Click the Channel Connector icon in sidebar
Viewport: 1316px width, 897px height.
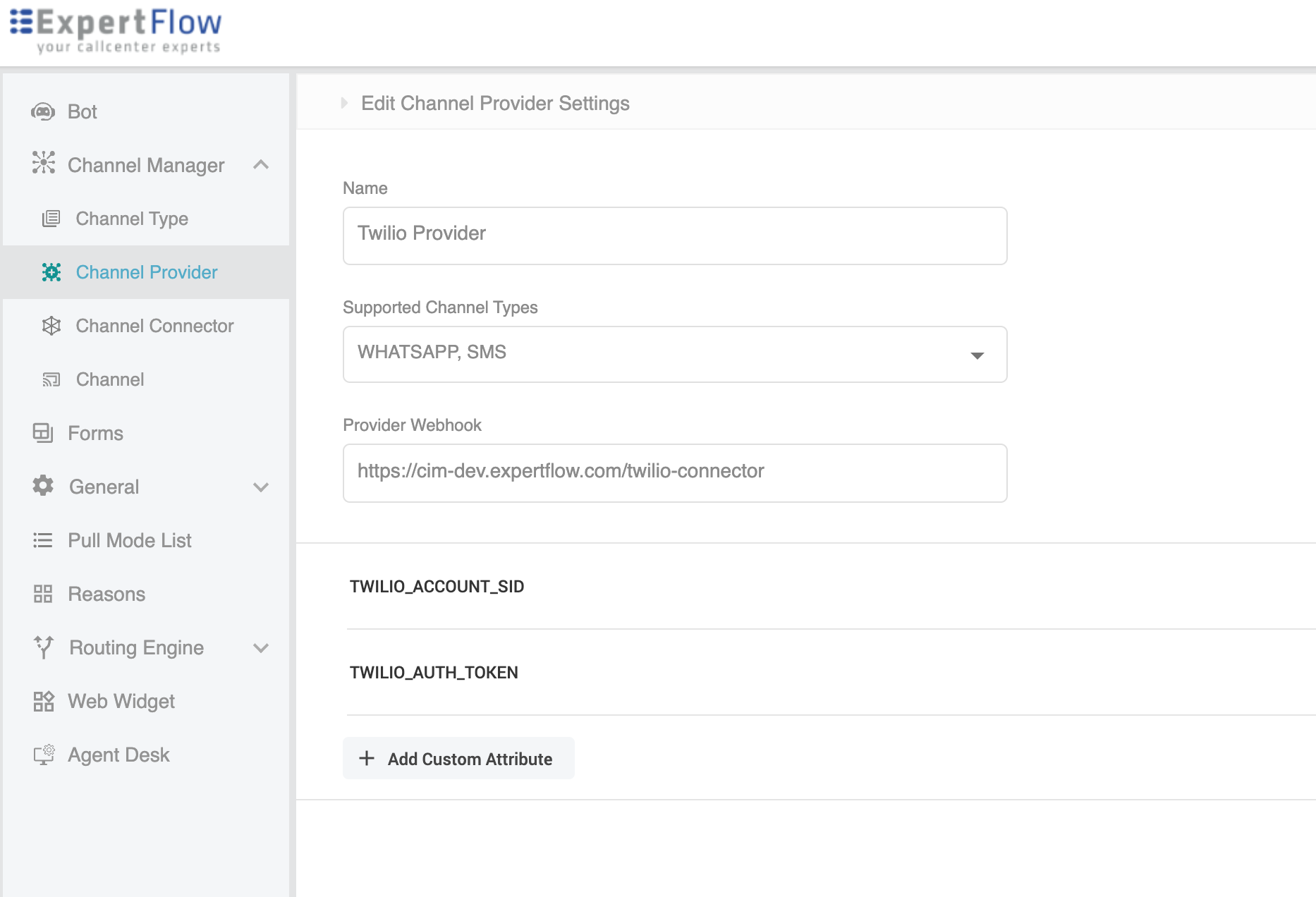pos(51,326)
